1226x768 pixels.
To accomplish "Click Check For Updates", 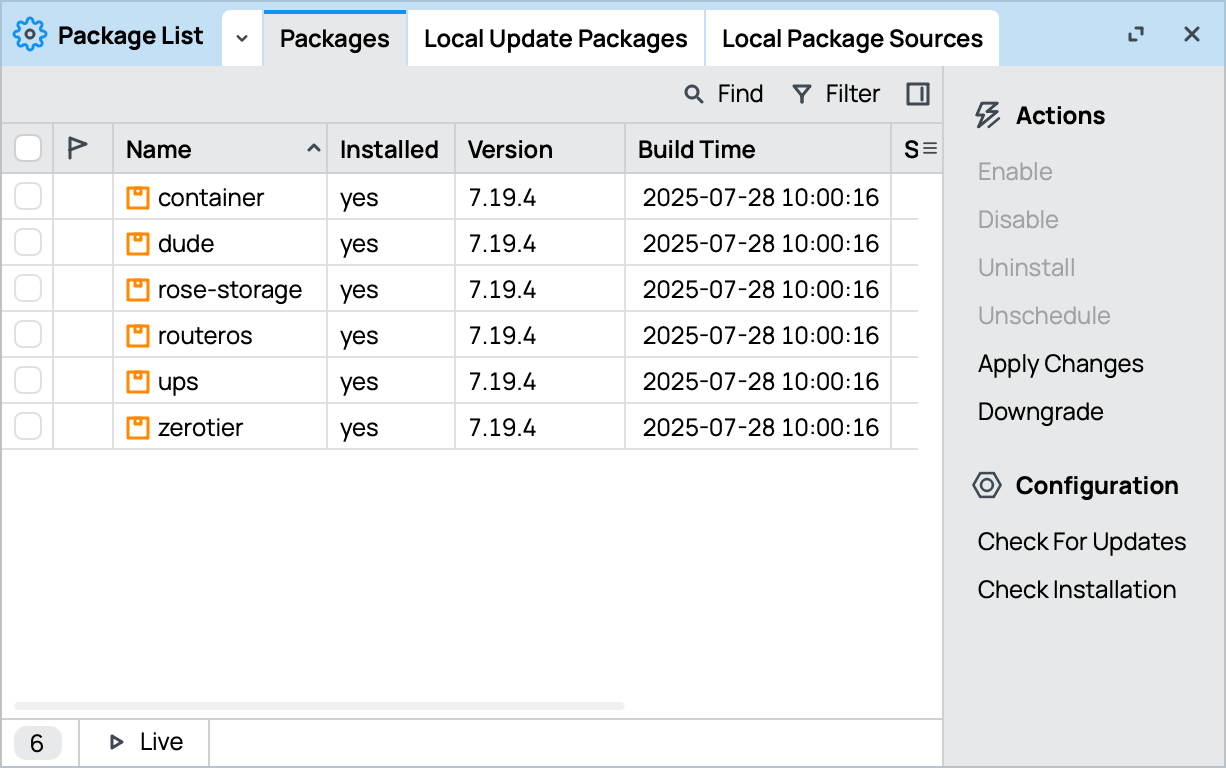I will click(1081, 542).
